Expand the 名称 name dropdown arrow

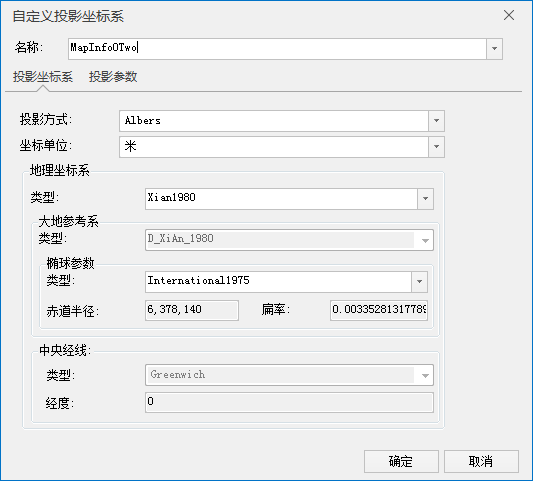click(495, 49)
